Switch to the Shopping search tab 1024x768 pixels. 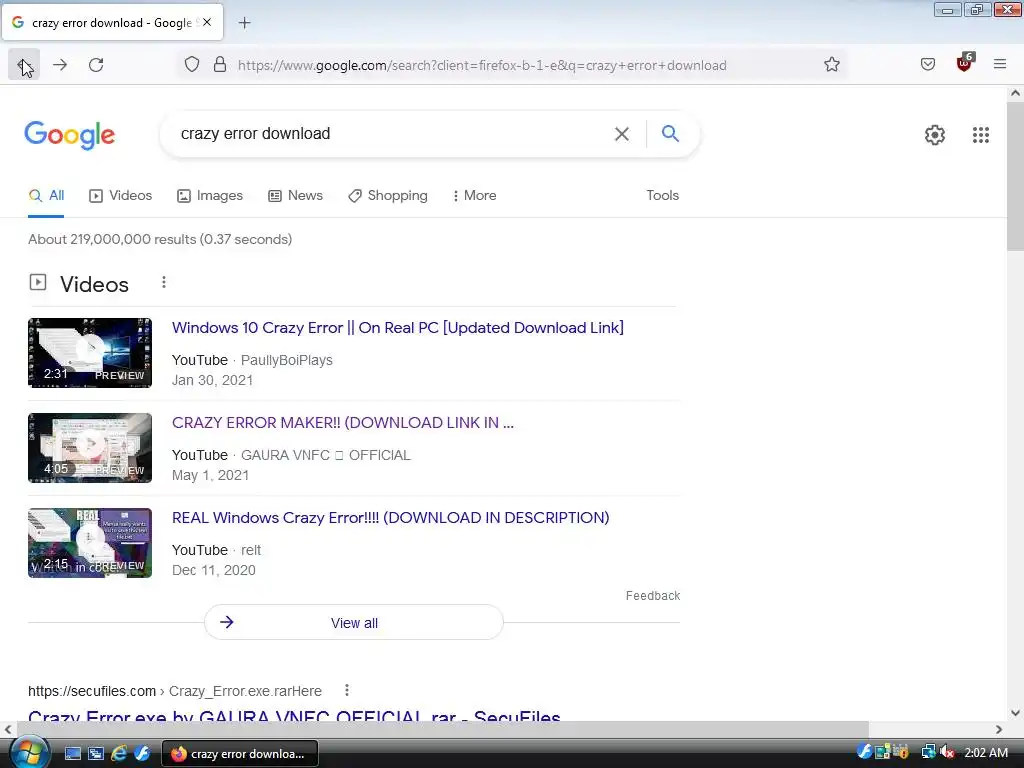pyautogui.click(x=388, y=195)
